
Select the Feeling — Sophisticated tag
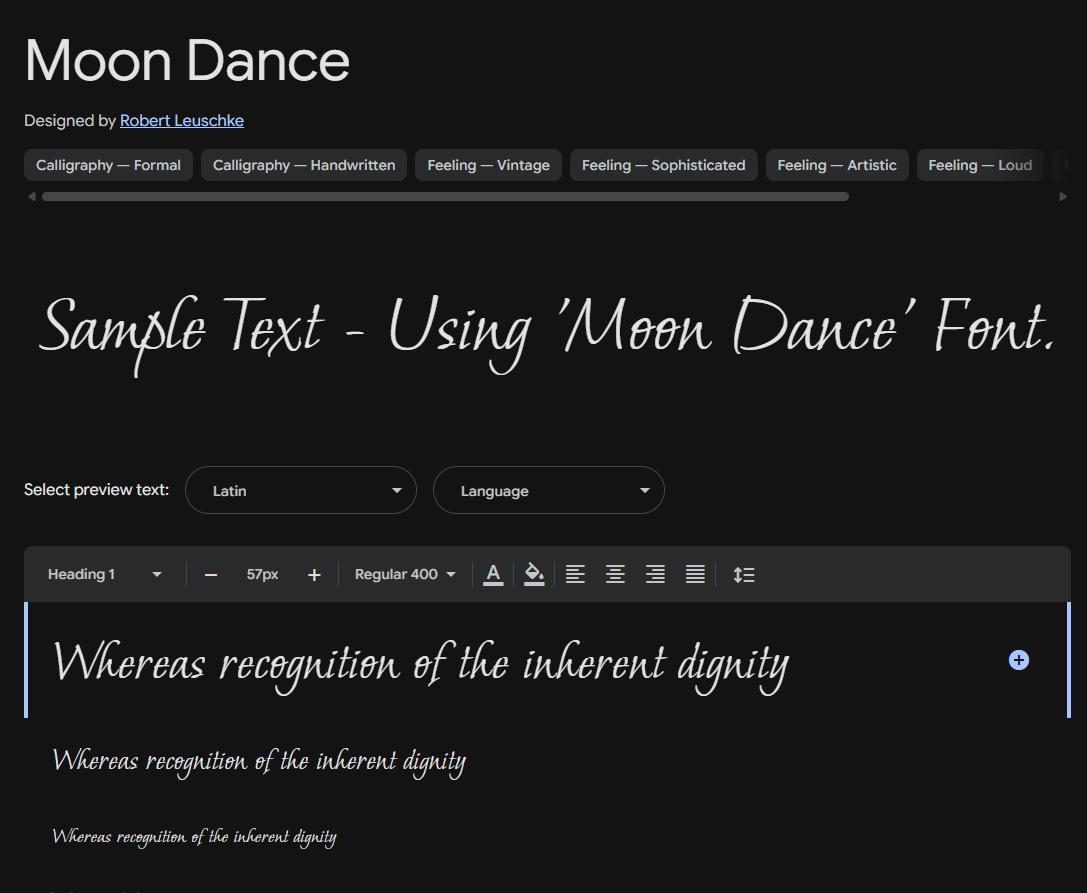[663, 165]
